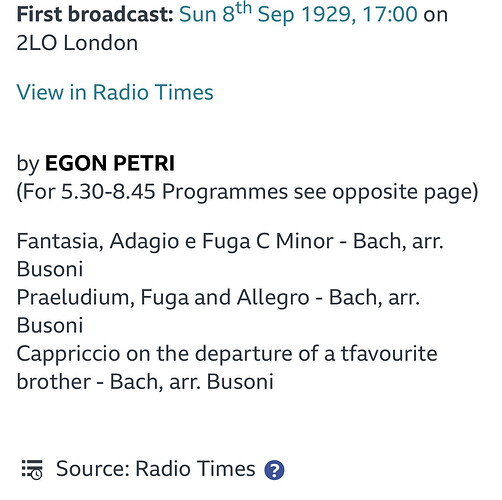Click the word by before EGON PETRI
The height and width of the screenshot is (500, 502).
click(28, 164)
